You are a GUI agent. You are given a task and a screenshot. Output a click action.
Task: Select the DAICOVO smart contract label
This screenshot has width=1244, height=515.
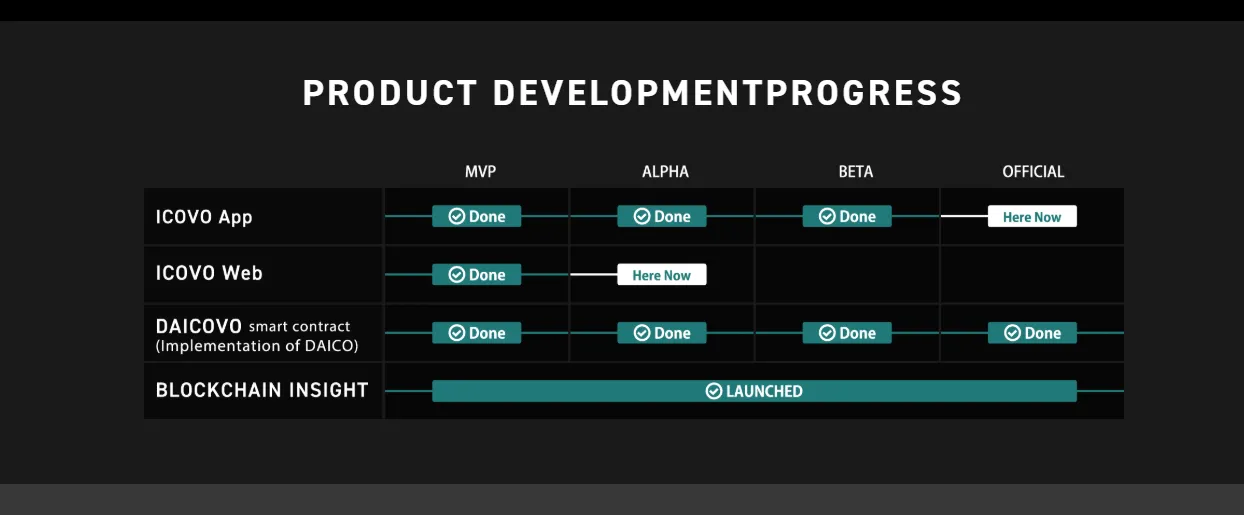pos(253,326)
